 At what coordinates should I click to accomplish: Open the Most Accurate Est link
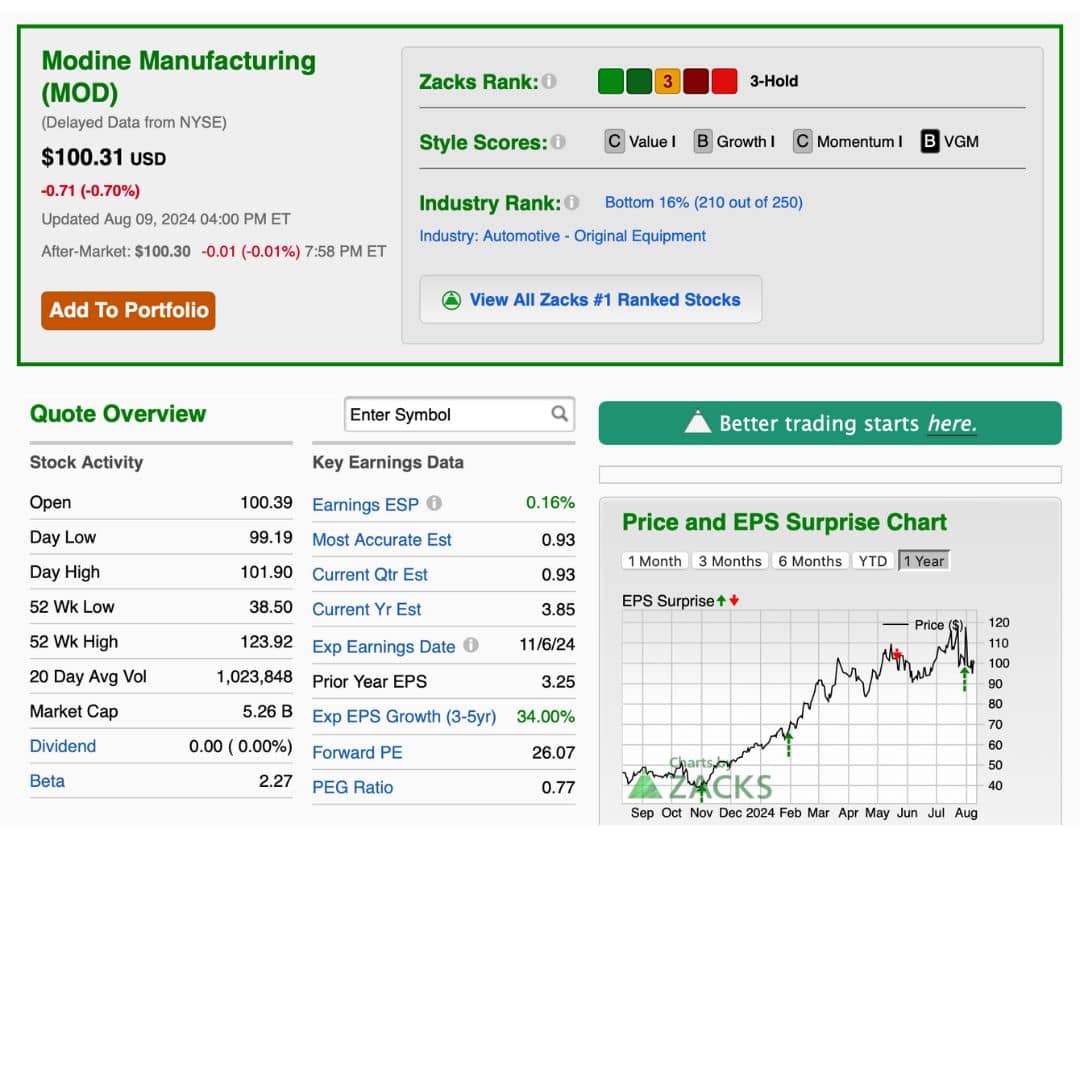click(x=382, y=540)
